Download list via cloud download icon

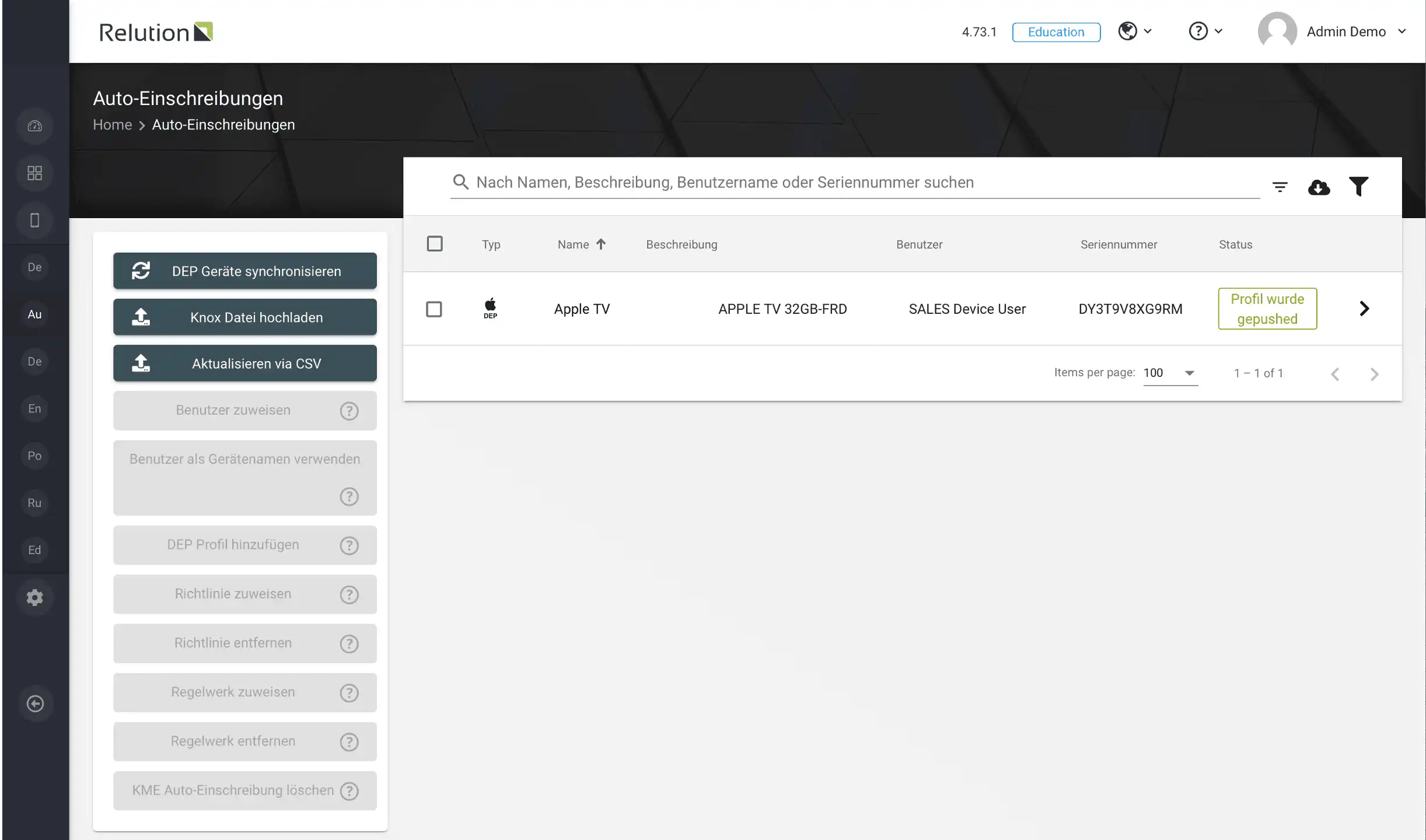tap(1319, 187)
